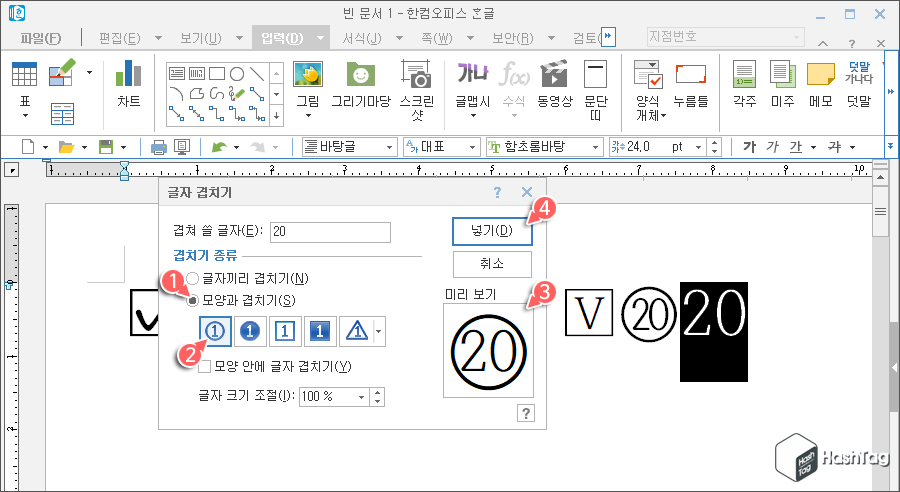Click the Open folder icon
Image resolution: width=900 pixels, height=492 pixels.
67,147
